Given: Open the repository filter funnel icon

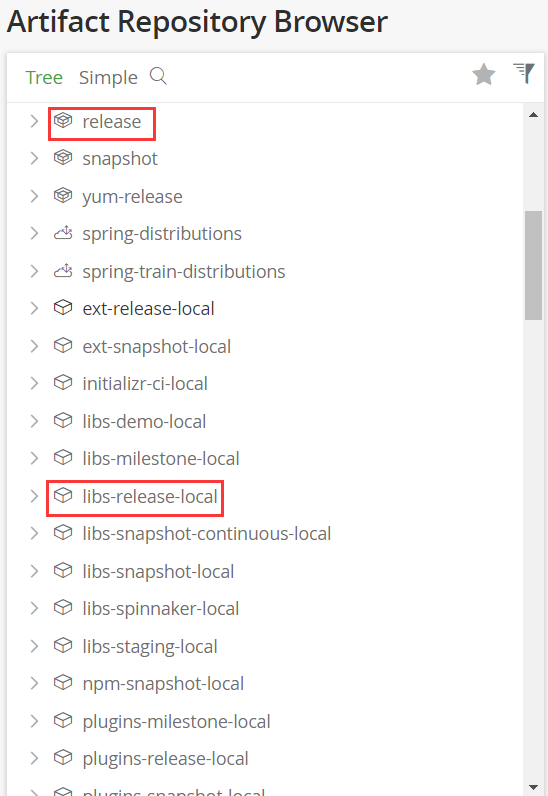Looking at the screenshot, I should coord(524,73).
